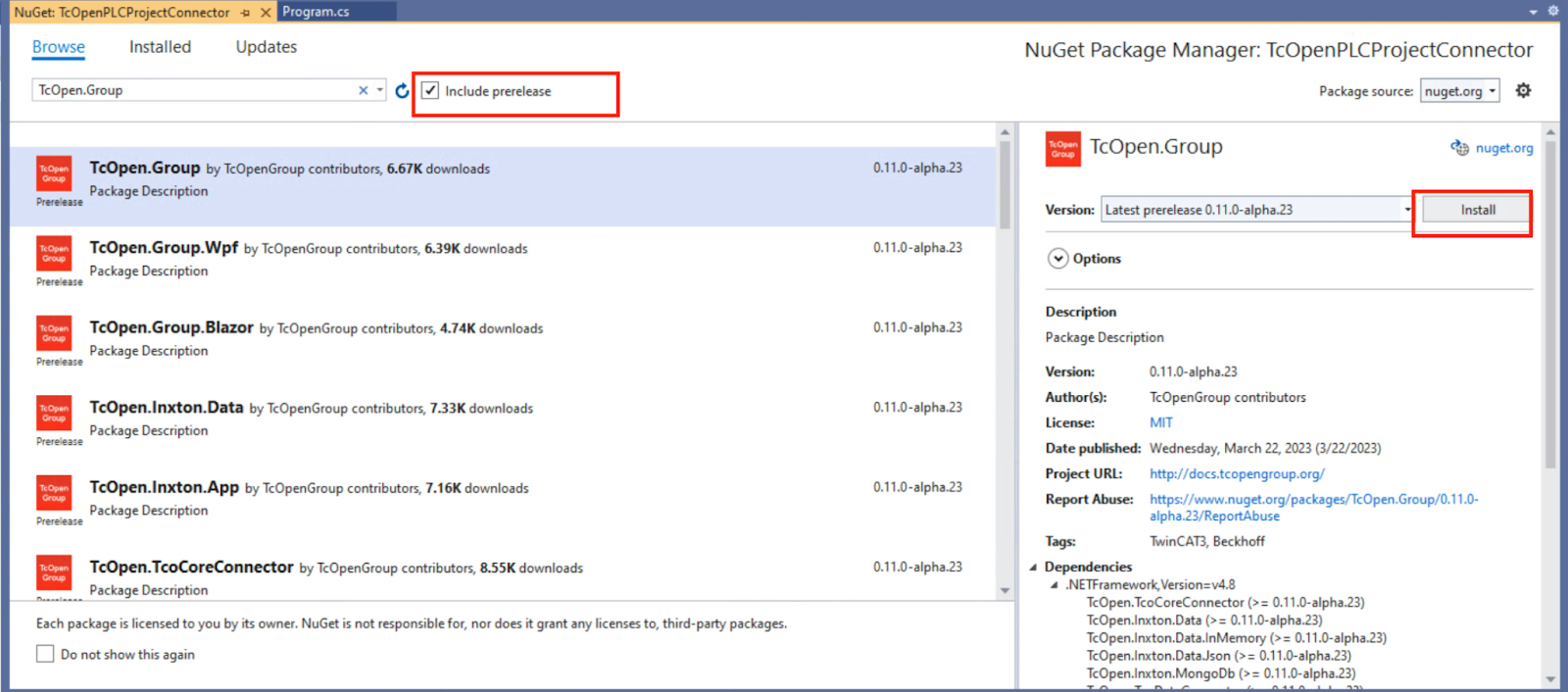The width and height of the screenshot is (1568, 692).
Task: Open the nuget.org link
Action: [1504, 148]
